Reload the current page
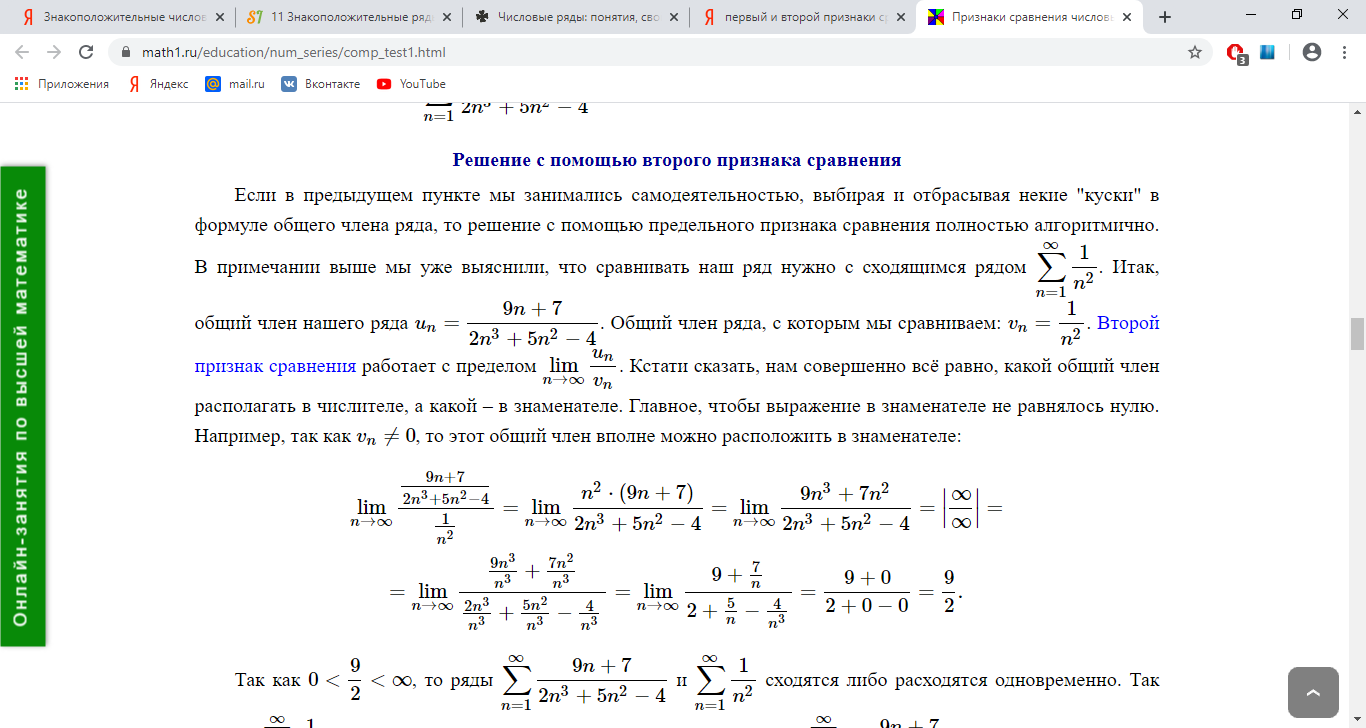Screen dimensions: 1366x728 pyautogui.click(x=86, y=52)
